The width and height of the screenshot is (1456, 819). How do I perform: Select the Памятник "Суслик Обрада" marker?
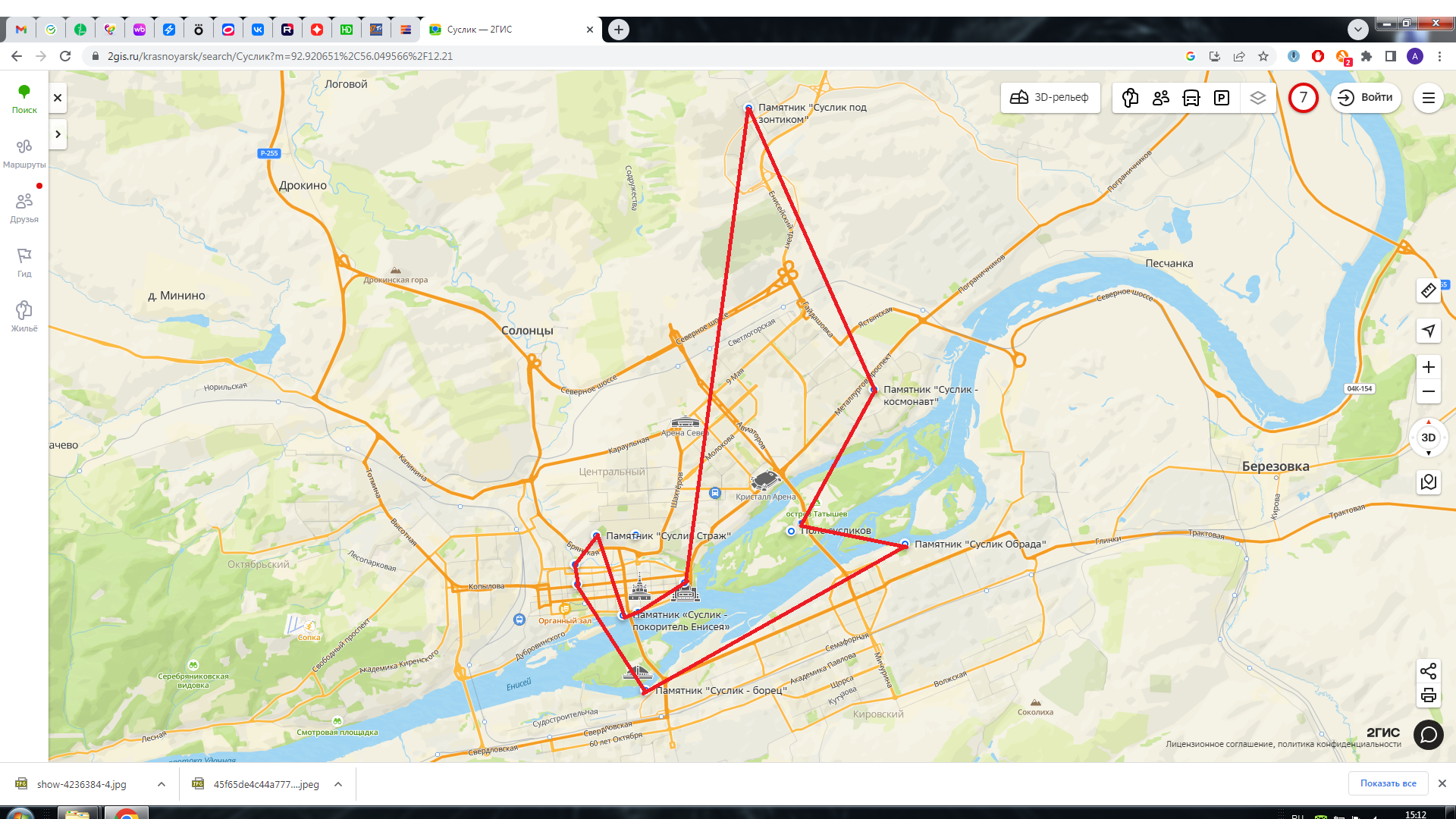tap(905, 544)
